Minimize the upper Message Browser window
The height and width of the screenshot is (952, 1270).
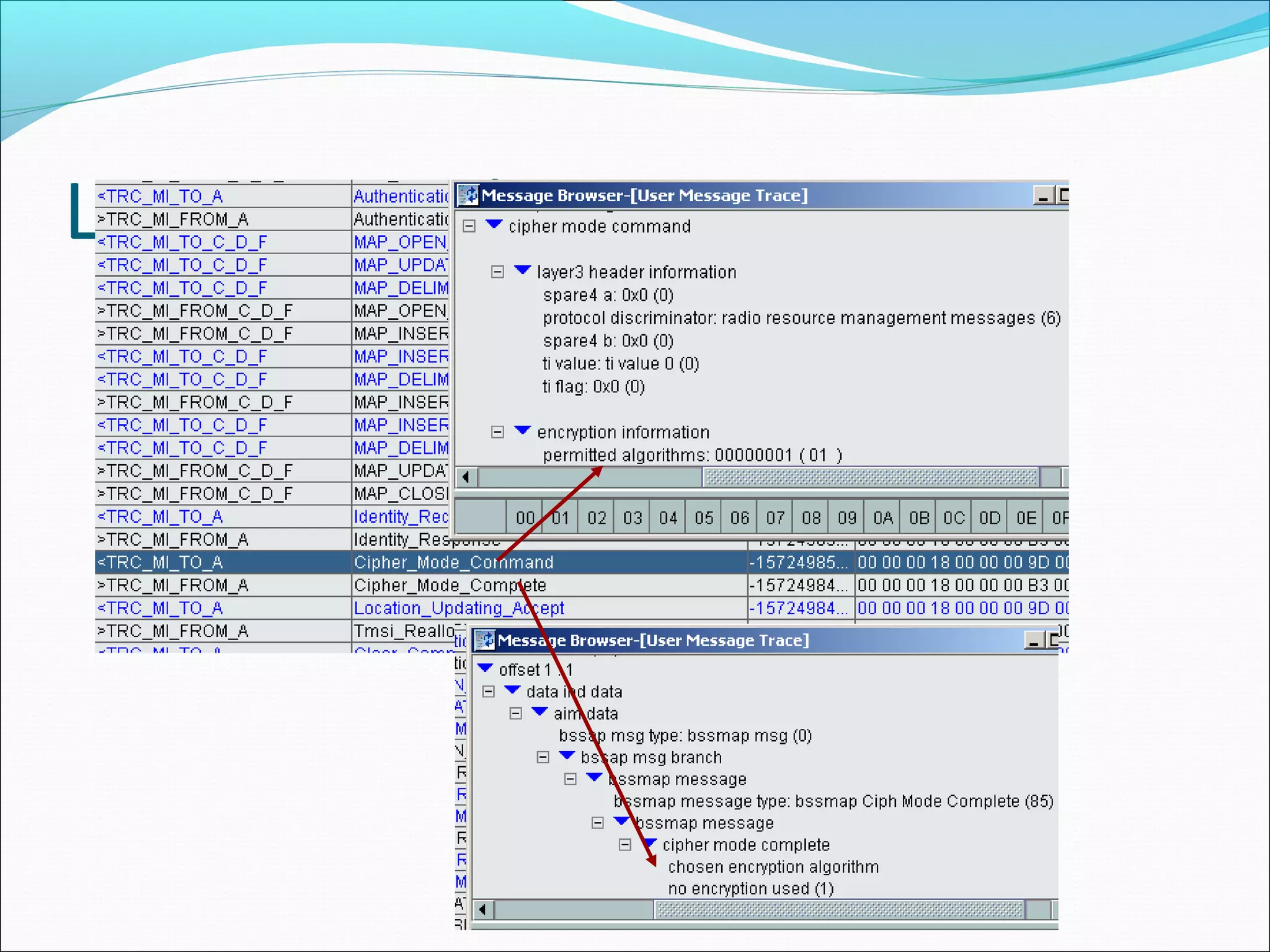(1044, 196)
